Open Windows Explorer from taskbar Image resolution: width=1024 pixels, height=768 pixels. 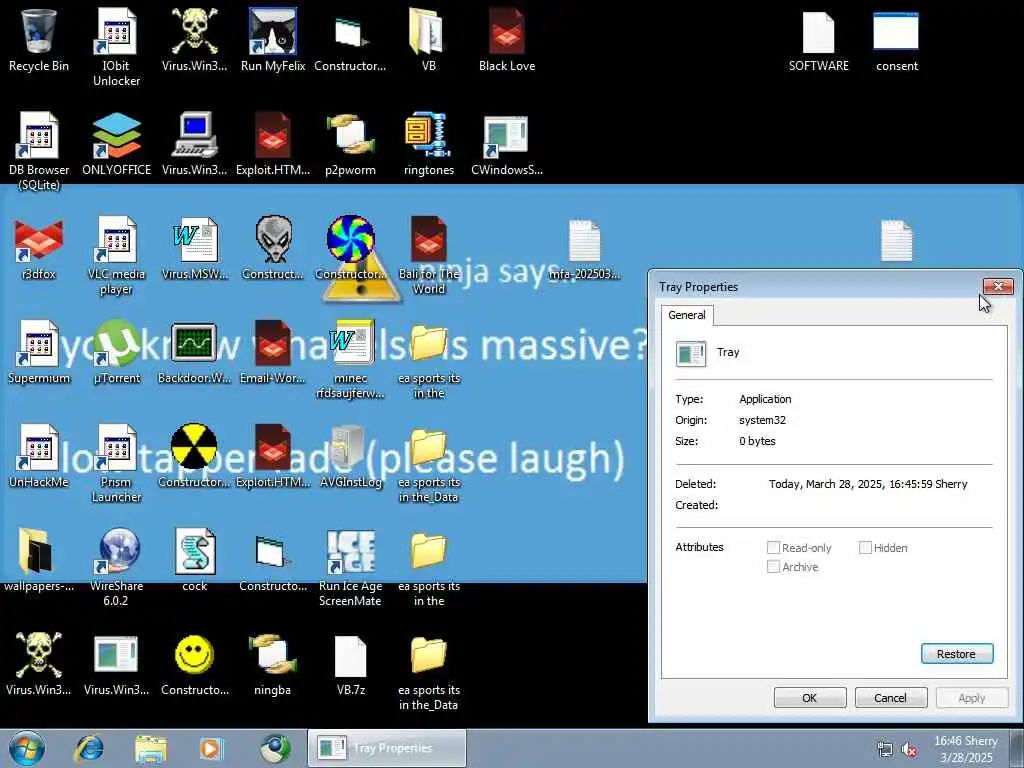[151, 748]
